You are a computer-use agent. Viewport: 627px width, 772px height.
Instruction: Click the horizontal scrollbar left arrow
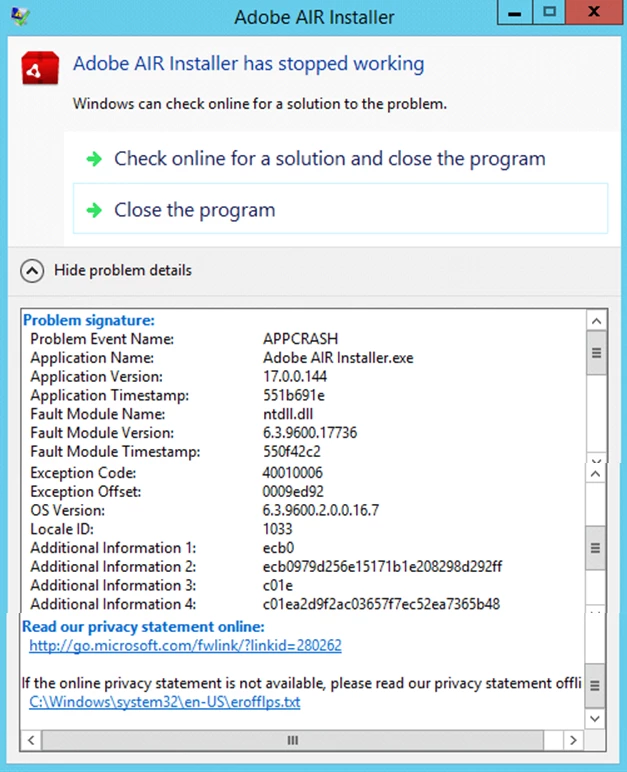pos(31,740)
